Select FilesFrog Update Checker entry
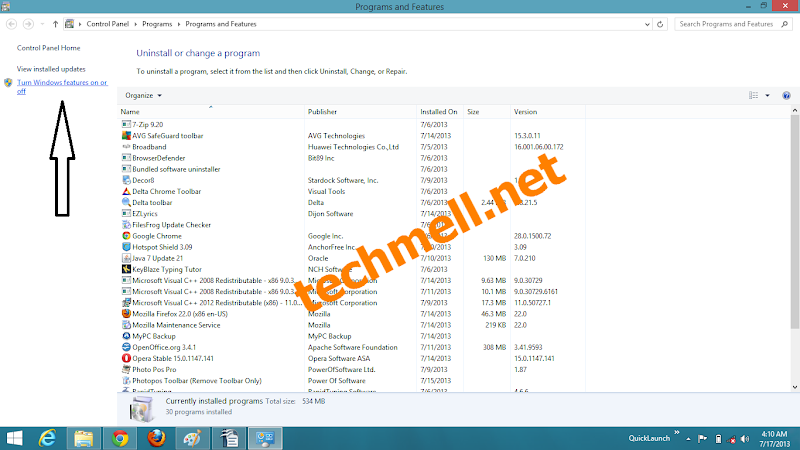 pyautogui.click(x=352, y=224)
